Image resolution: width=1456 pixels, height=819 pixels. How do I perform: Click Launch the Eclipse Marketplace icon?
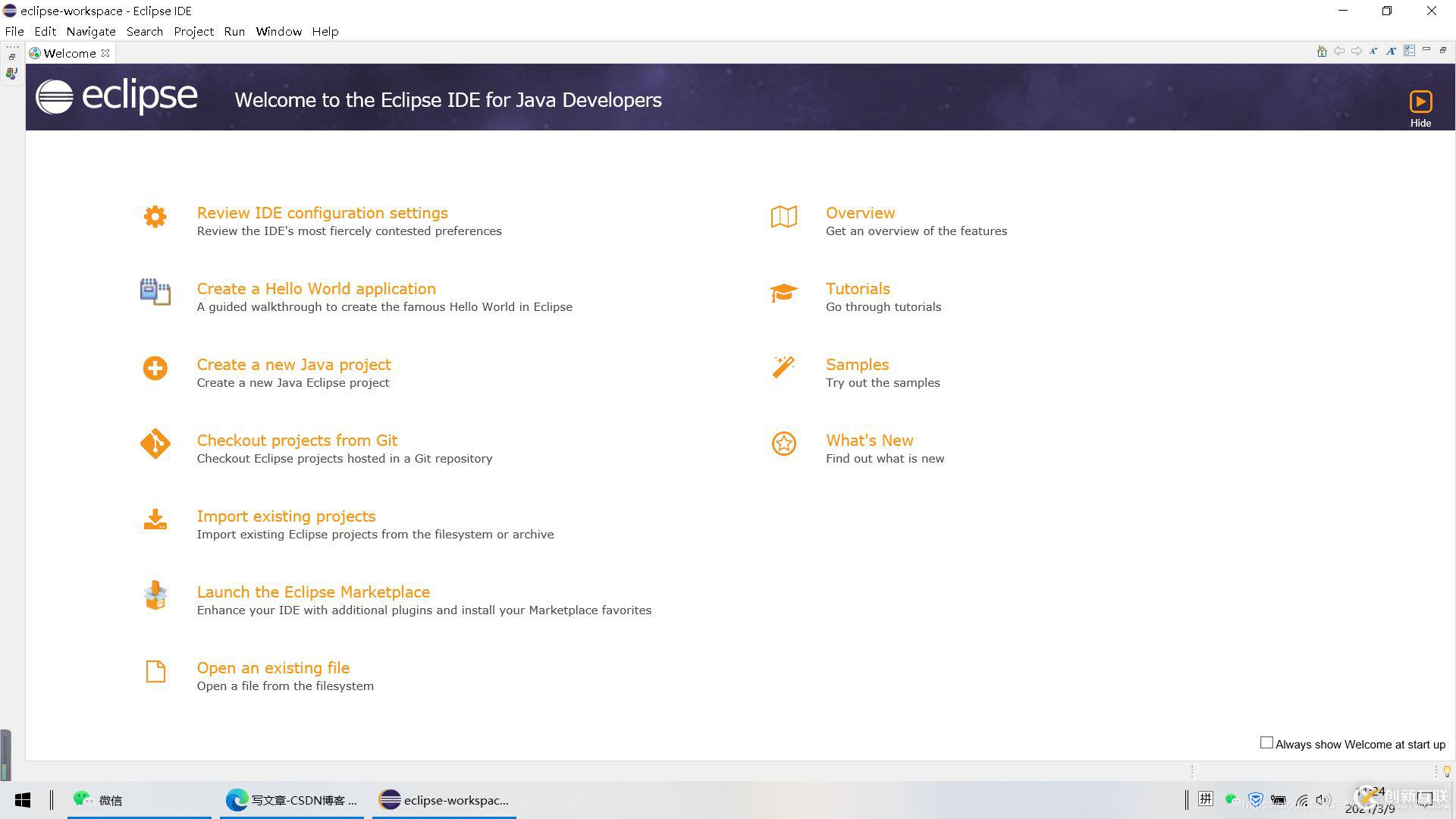click(154, 597)
